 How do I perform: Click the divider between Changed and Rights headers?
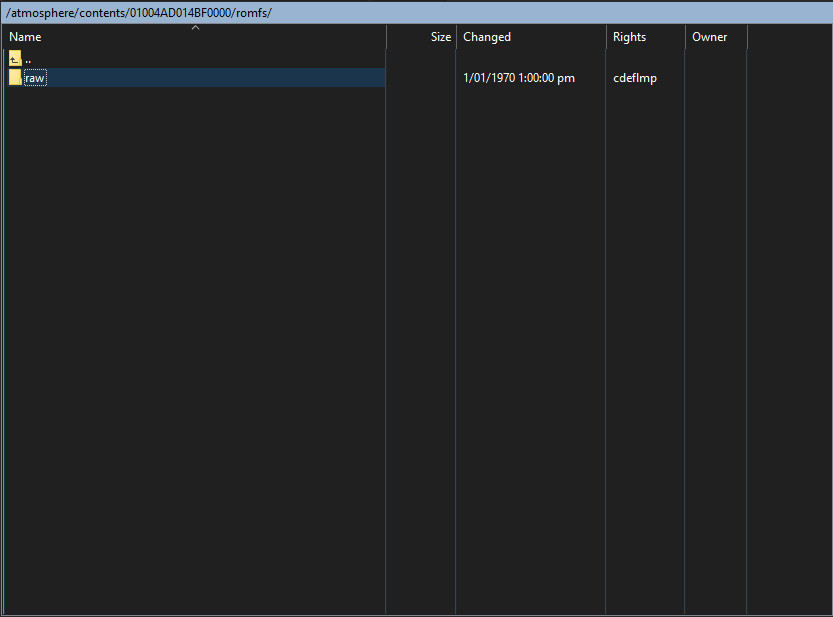tap(606, 37)
